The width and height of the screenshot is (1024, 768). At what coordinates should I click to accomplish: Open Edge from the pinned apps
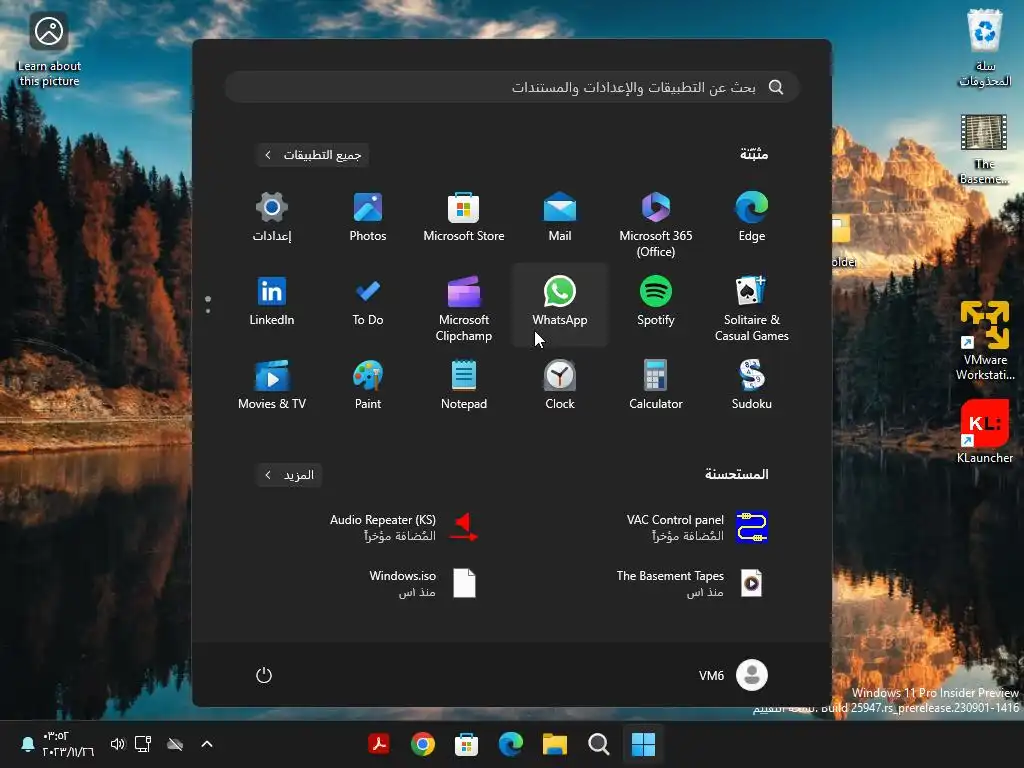pyautogui.click(x=752, y=219)
